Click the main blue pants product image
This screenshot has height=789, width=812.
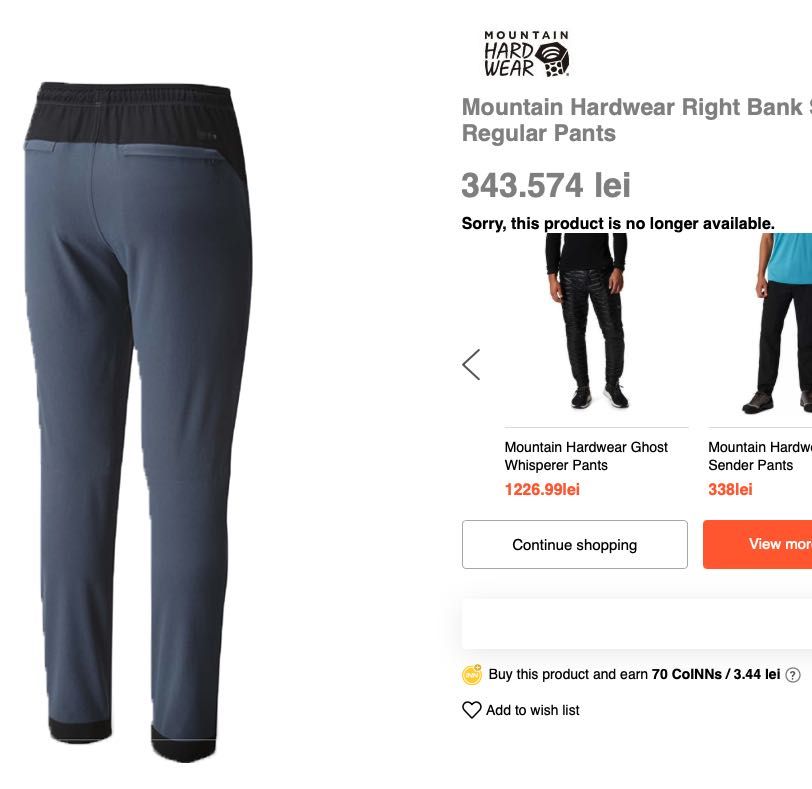click(x=138, y=422)
